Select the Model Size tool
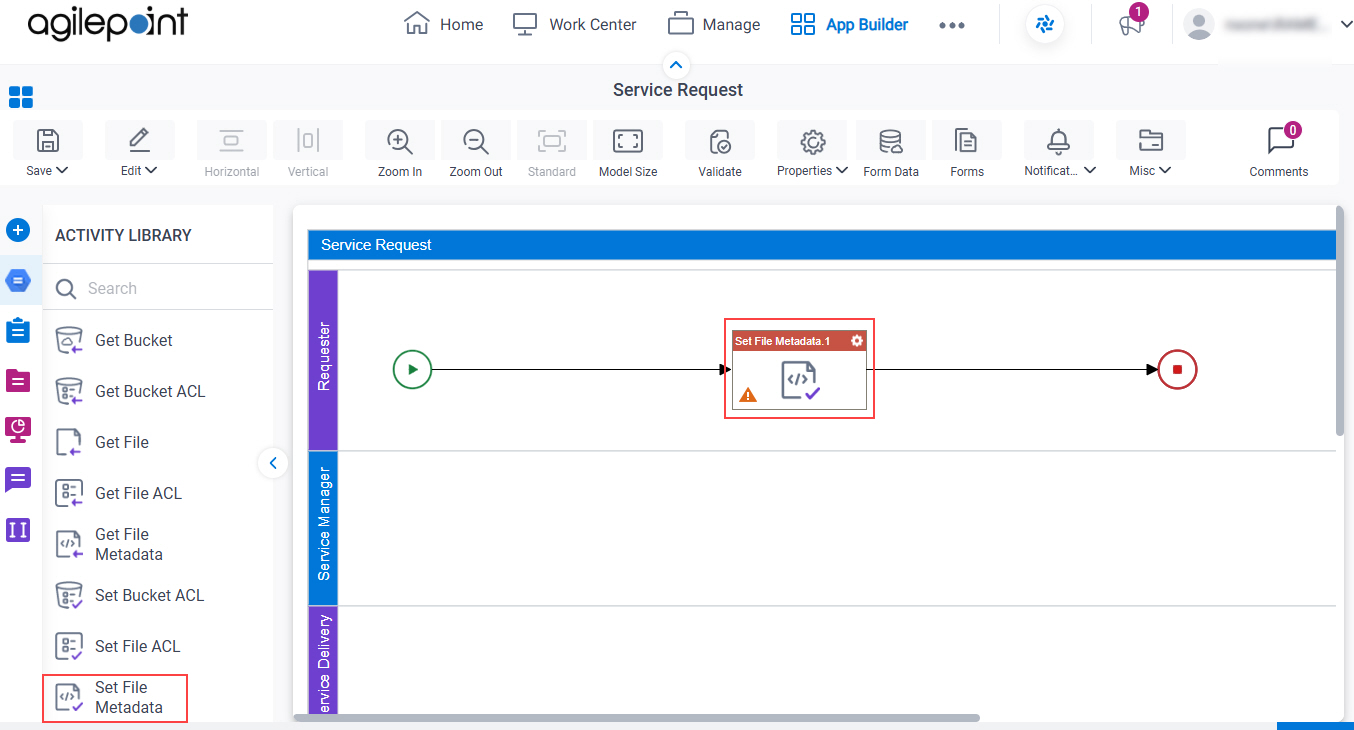The width and height of the screenshot is (1354, 730). click(628, 140)
